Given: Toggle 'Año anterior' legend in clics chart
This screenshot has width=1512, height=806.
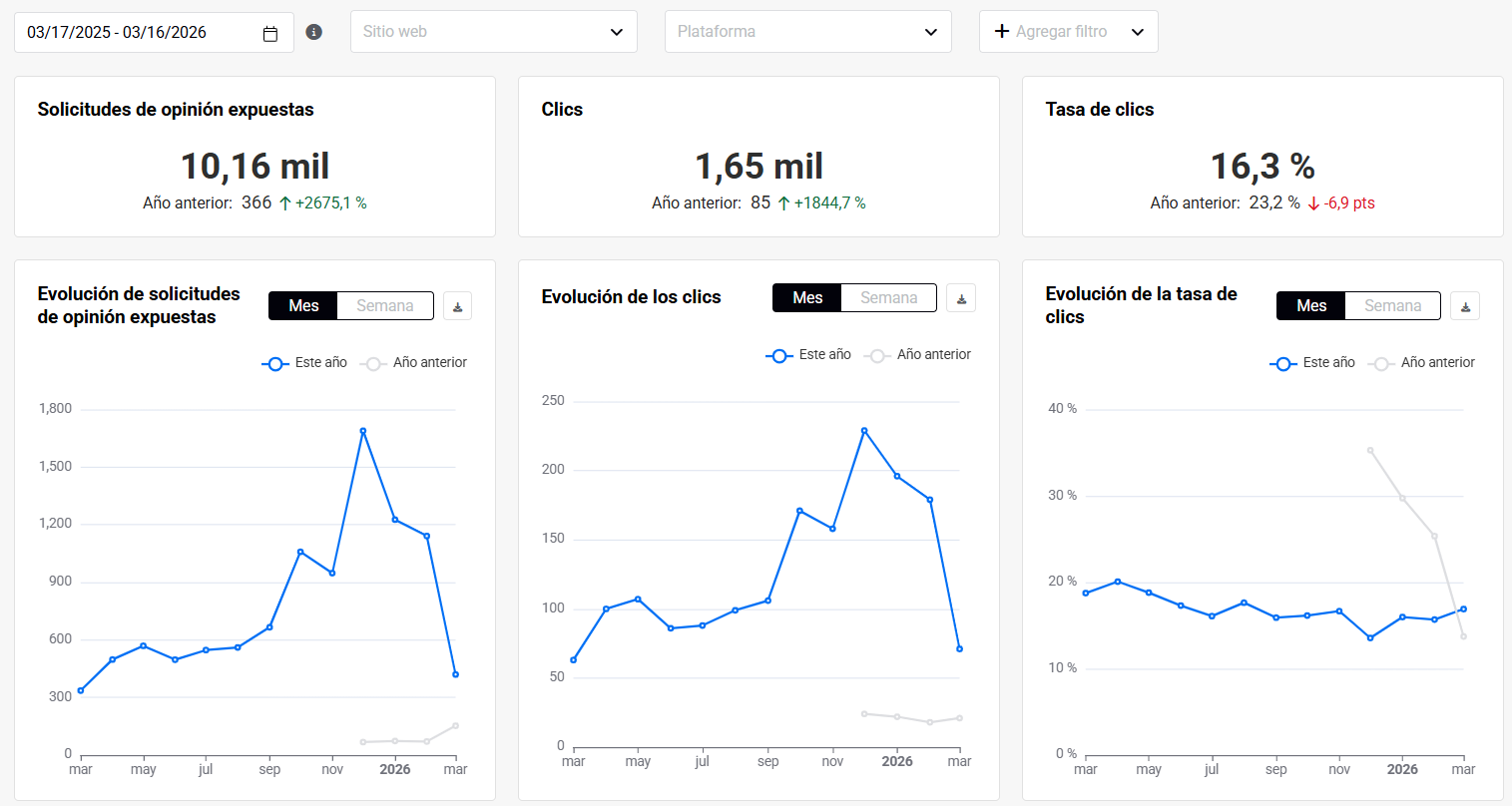Looking at the screenshot, I should tap(919, 355).
